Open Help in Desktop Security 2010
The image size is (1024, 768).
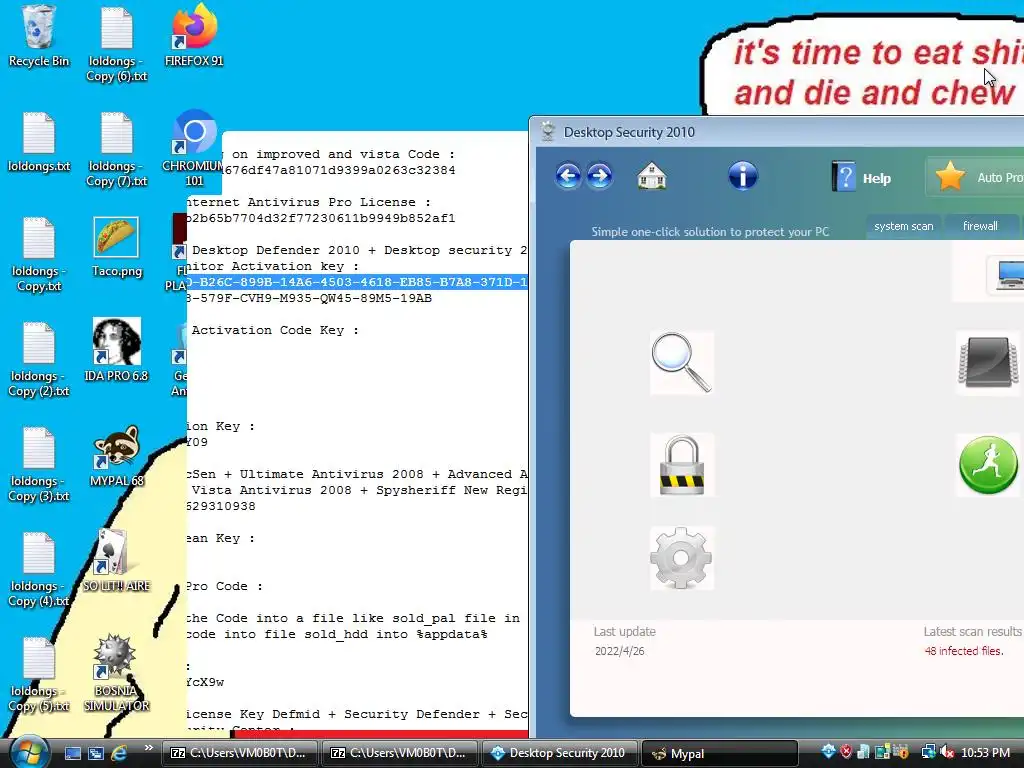(x=861, y=177)
